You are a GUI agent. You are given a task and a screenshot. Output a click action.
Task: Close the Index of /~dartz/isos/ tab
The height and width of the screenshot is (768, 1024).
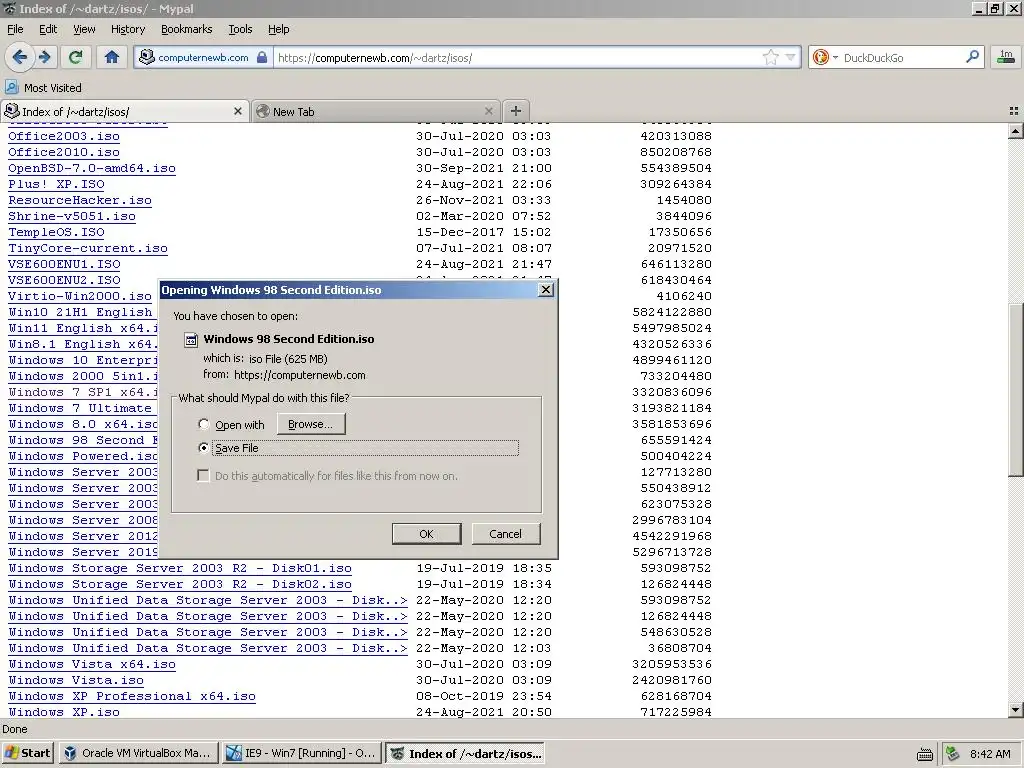point(238,112)
